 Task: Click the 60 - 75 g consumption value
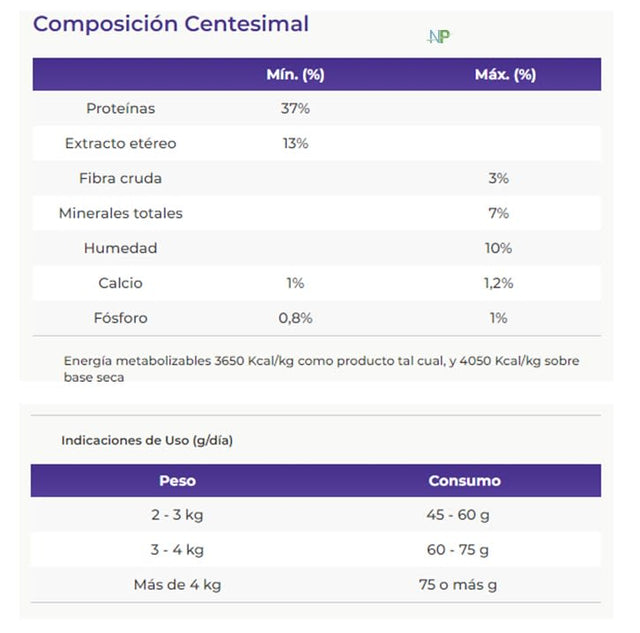coord(457,550)
